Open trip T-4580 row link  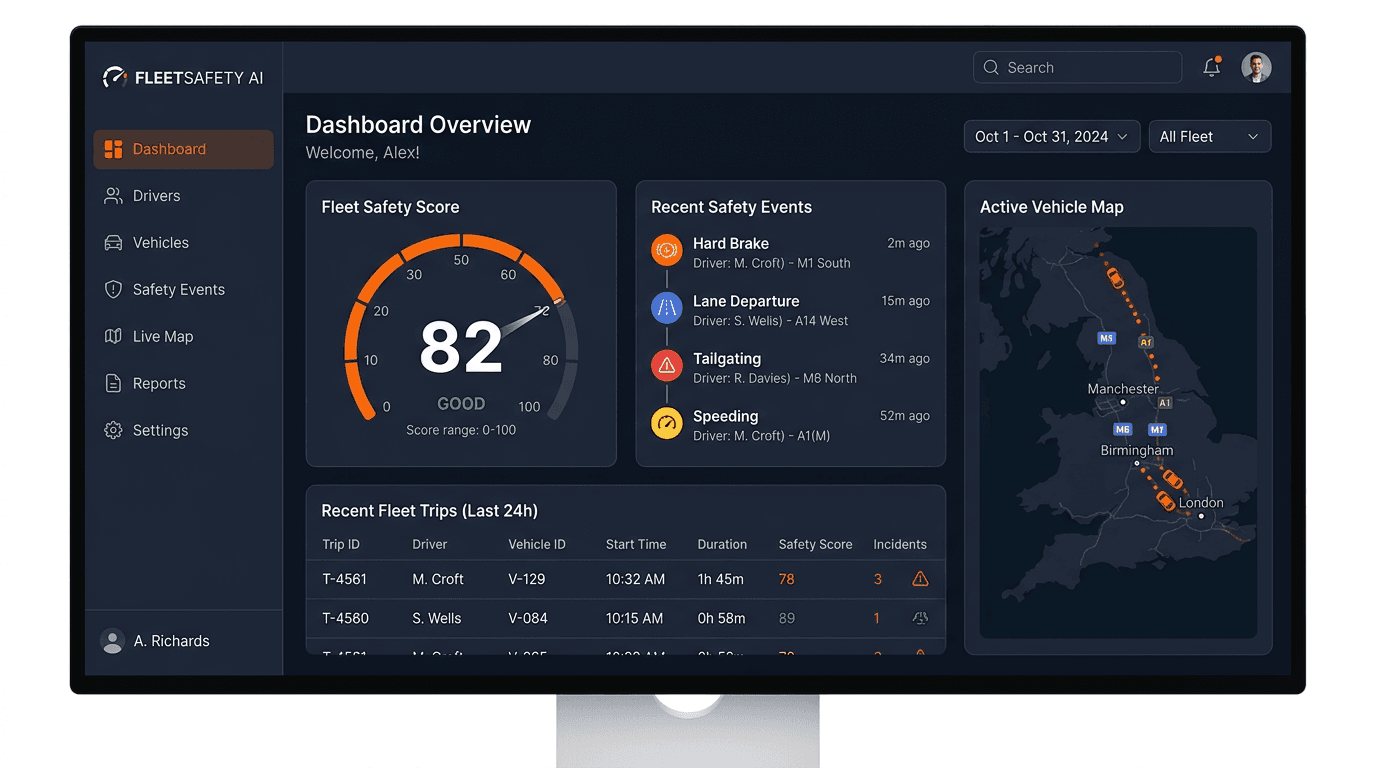coord(345,618)
